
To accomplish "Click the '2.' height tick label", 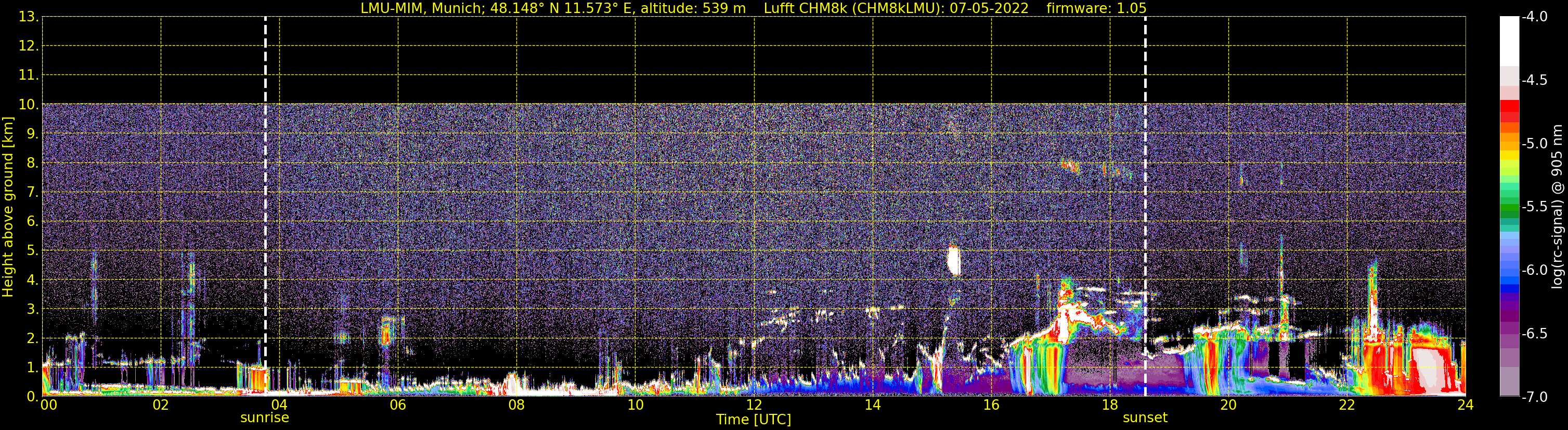I will 32,339.
